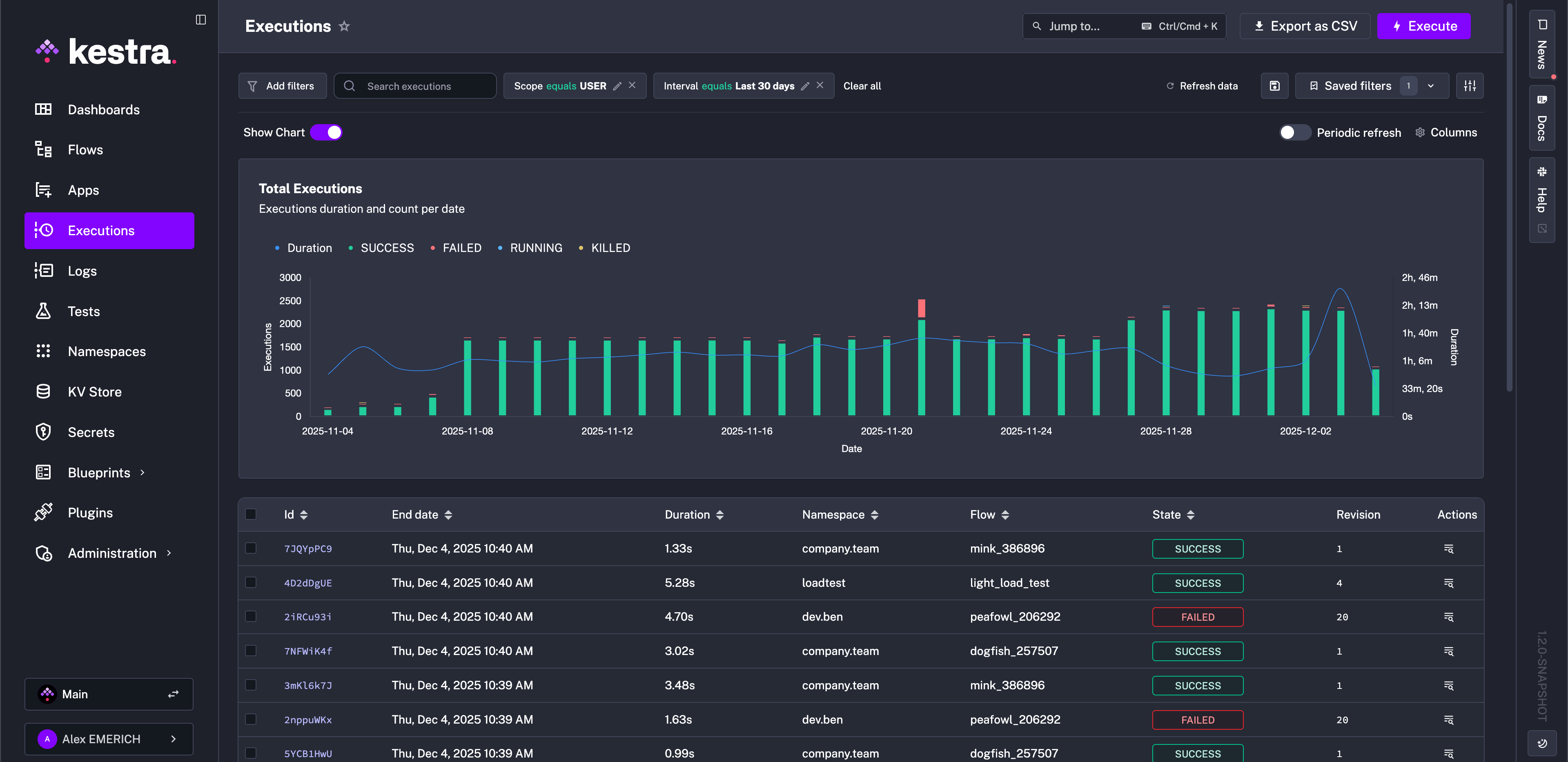Toggle off the Show Chart switch
Screen dimensions: 1568x762
[327, 132]
